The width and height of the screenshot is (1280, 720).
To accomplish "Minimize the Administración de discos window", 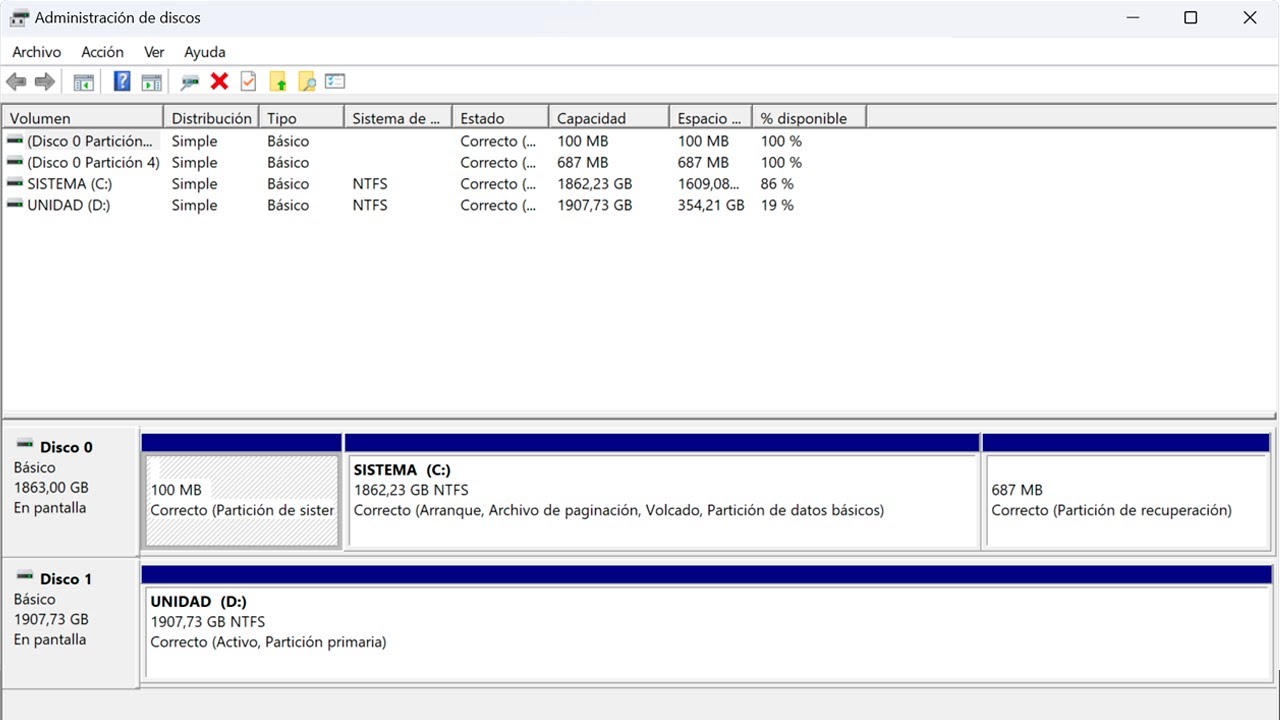I will (1132, 18).
